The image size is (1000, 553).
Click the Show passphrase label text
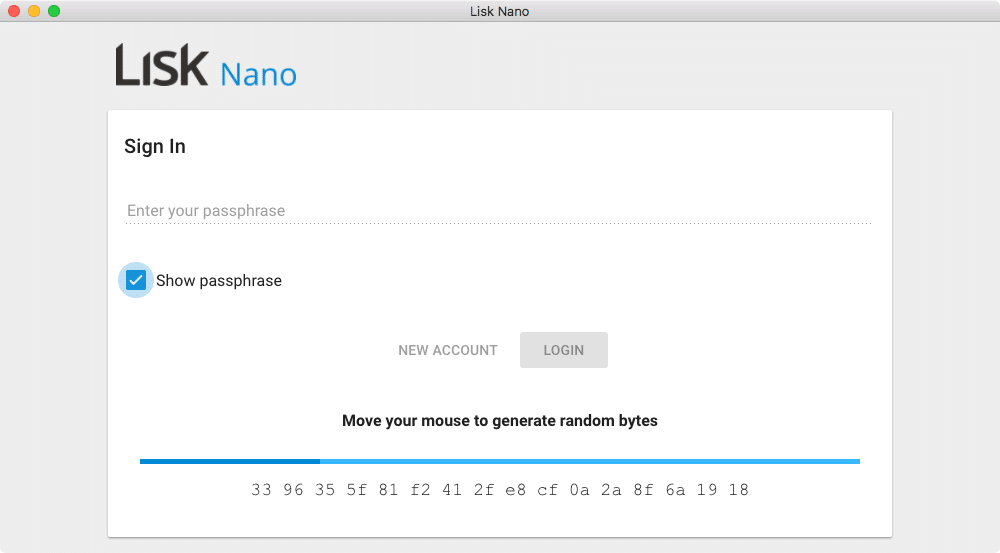coord(219,281)
